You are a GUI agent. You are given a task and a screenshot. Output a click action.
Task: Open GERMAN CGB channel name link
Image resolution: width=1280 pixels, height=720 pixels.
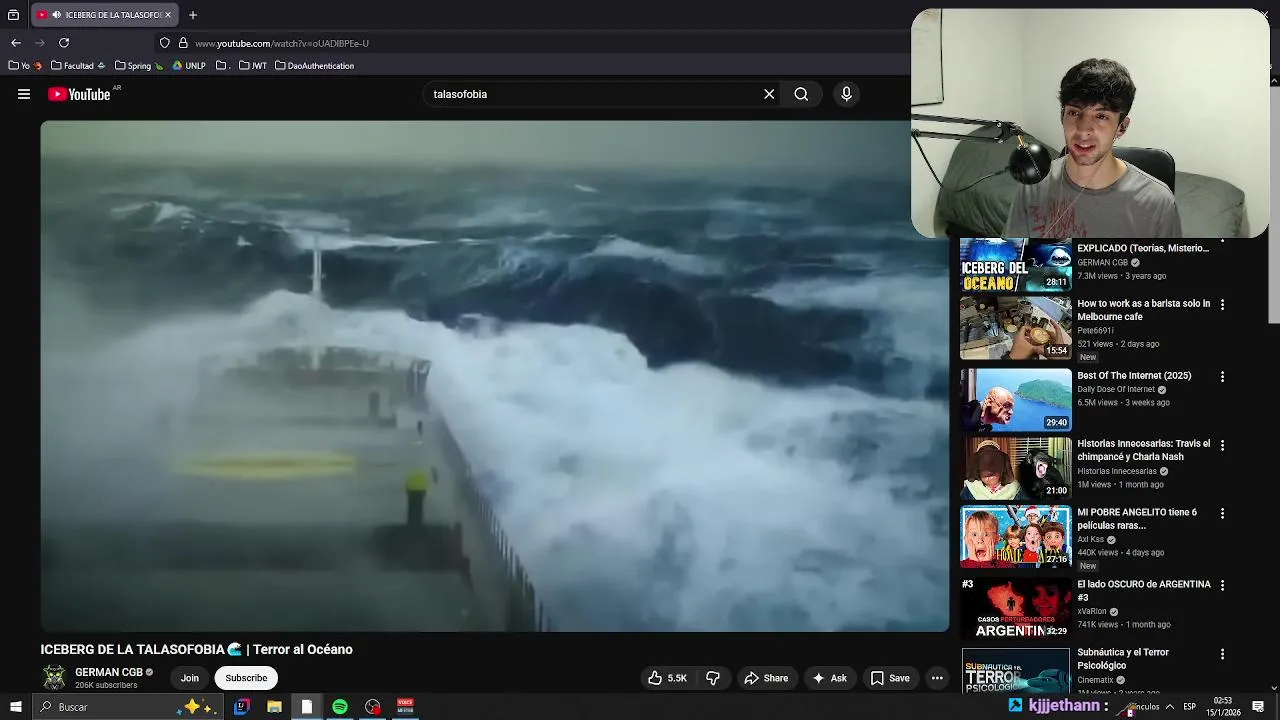[x=109, y=672]
